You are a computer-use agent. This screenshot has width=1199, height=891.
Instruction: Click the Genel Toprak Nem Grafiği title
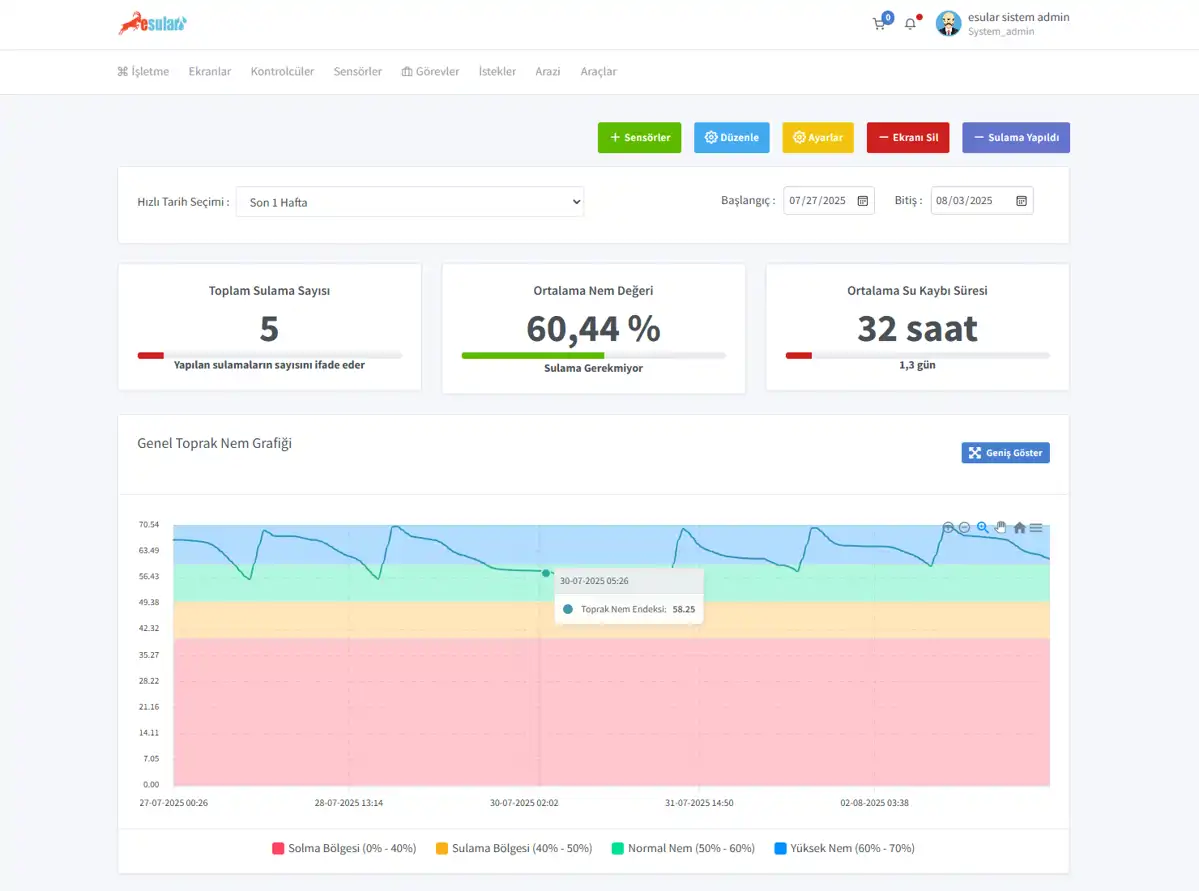point(214,444)
